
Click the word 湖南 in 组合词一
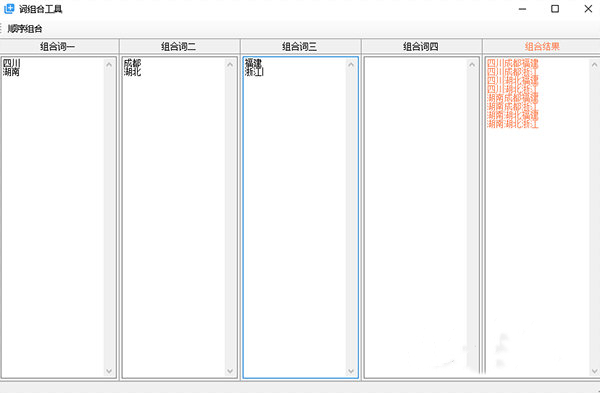point(11,72)
